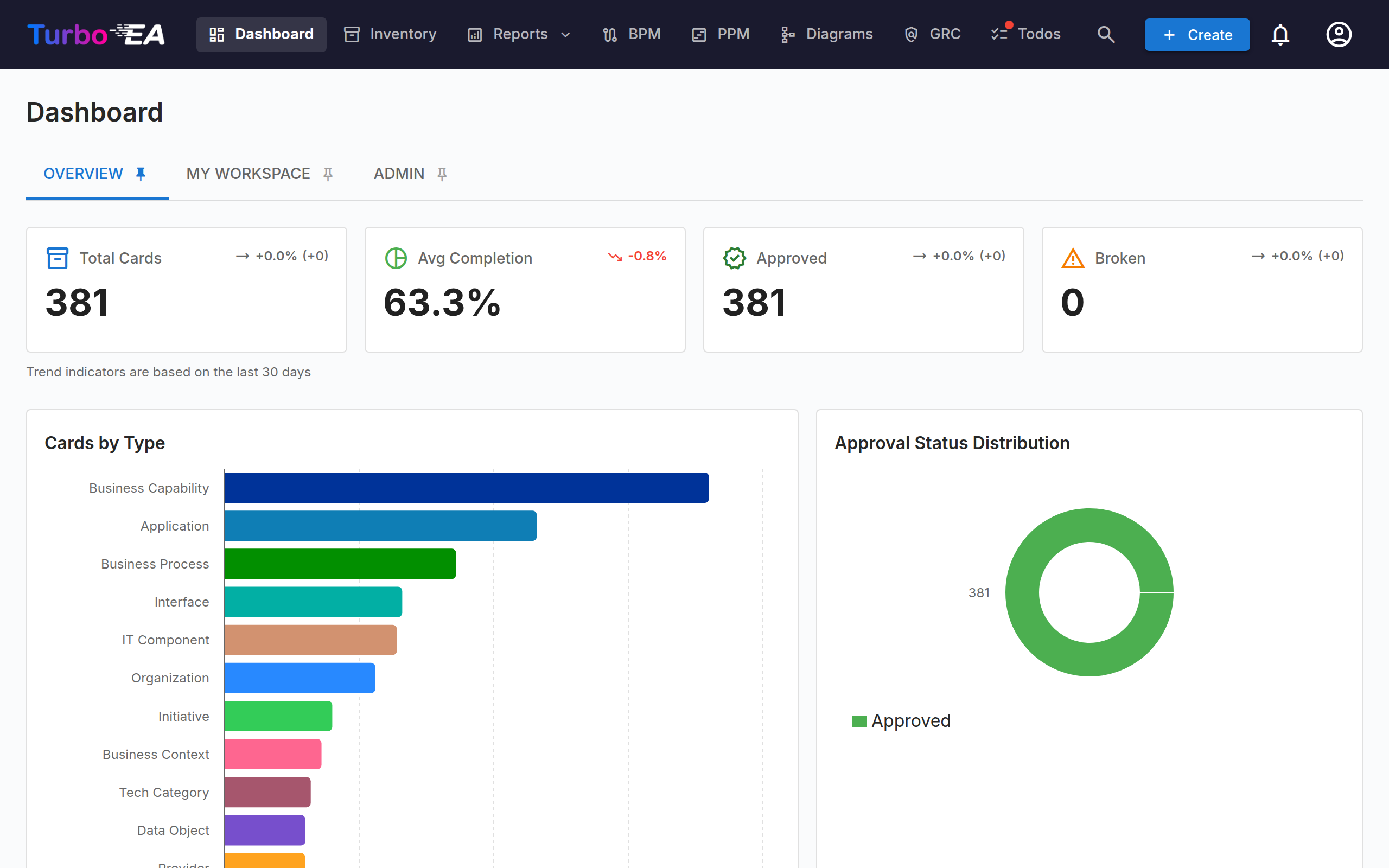
Task: Click the Business Capability bar
Action: pos(467,487)
